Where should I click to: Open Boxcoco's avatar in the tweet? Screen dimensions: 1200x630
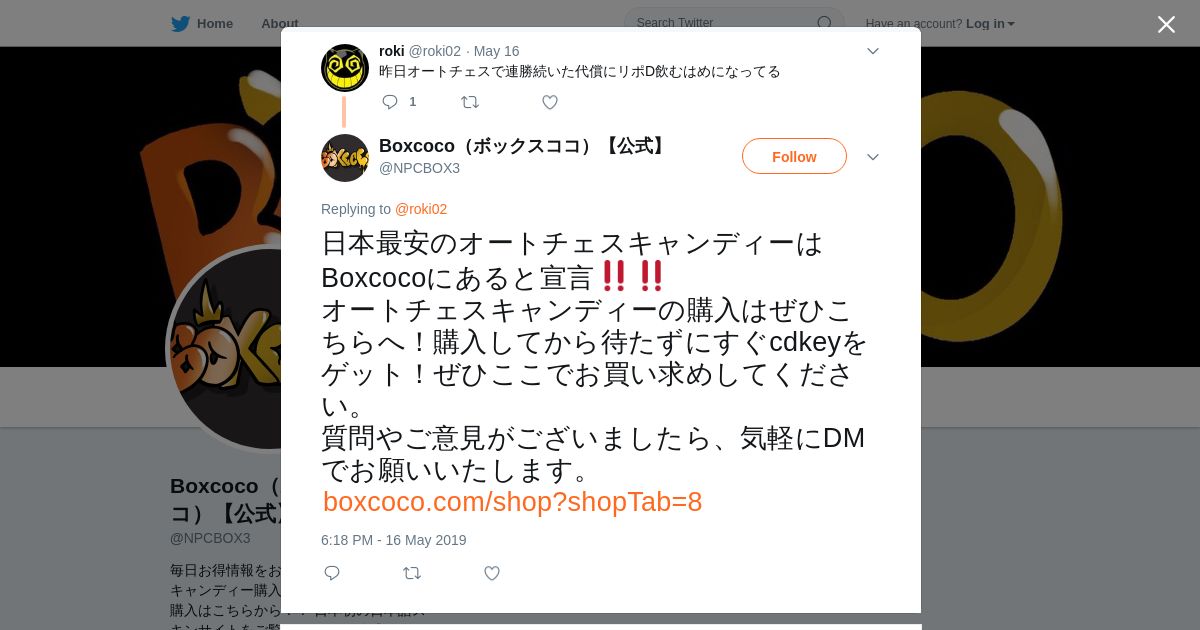[345, 158]
